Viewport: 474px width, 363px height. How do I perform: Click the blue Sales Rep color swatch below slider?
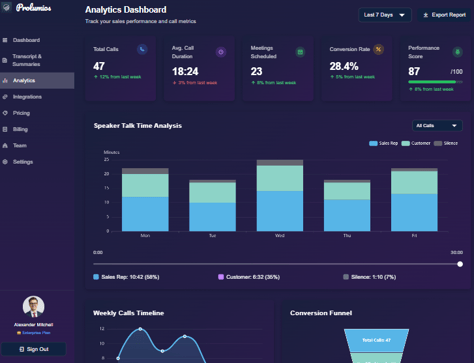coord(96,277)
